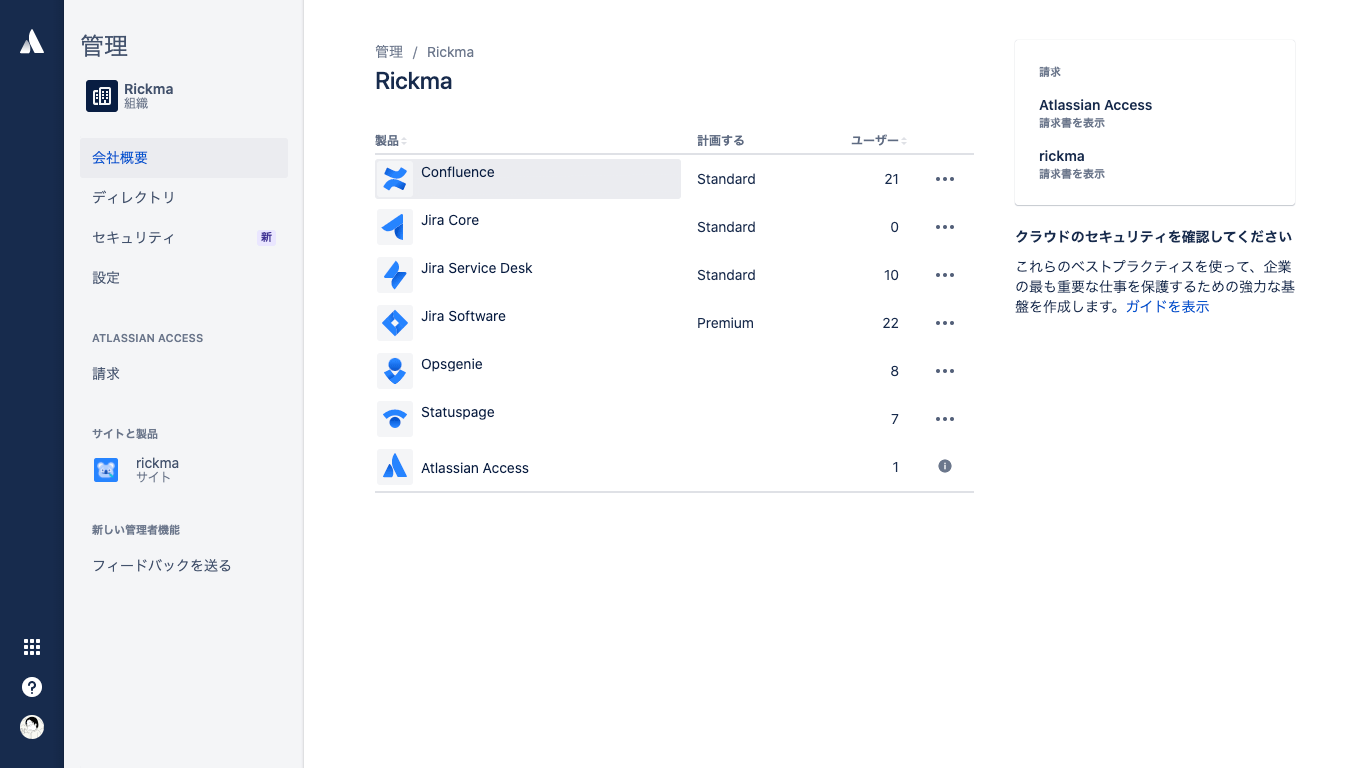
Task: Select 会社概要 in the sidebar
Action: 184,158
